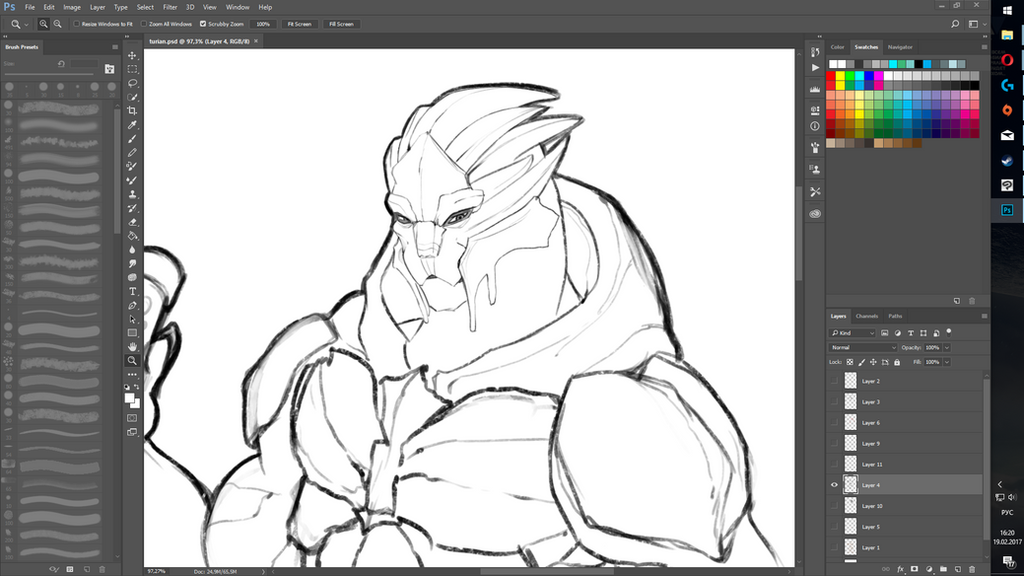Enable Resize Windows to Fit checkbox

pyautogui.click(x=76, y=24)
